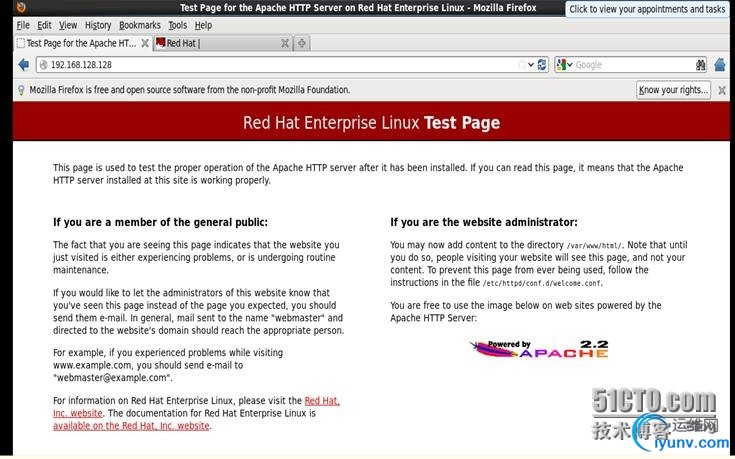Open the Tools menu

(178, 25)
